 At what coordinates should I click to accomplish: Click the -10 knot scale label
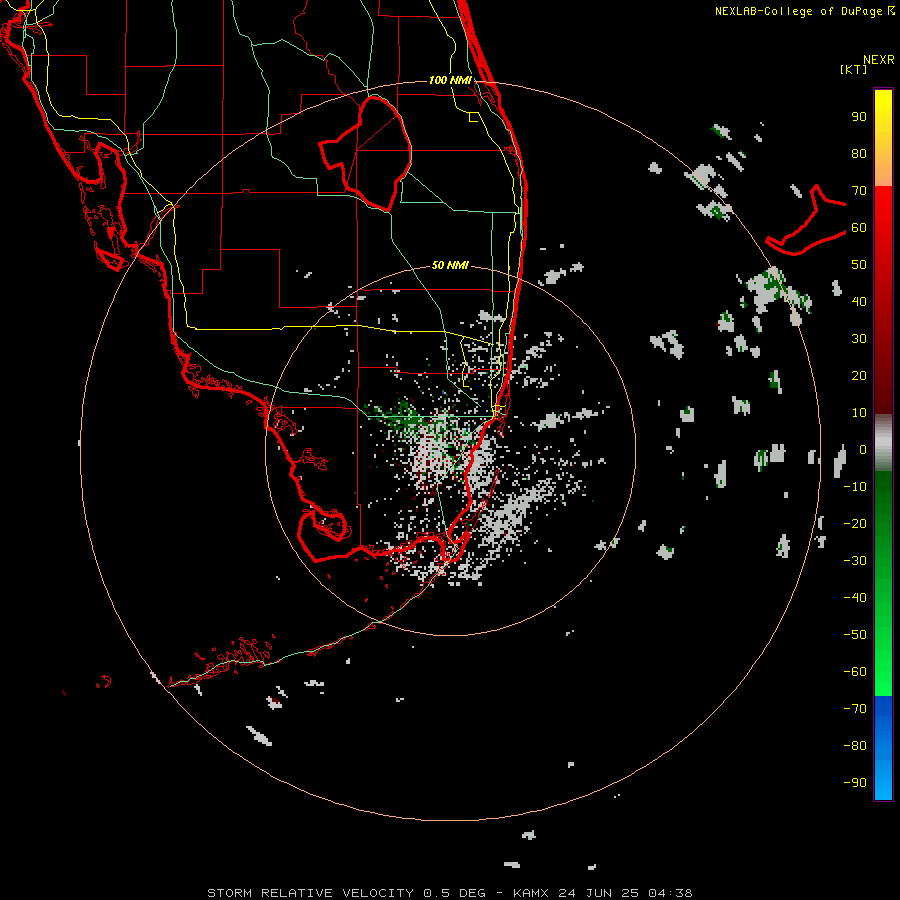(855, 487)
